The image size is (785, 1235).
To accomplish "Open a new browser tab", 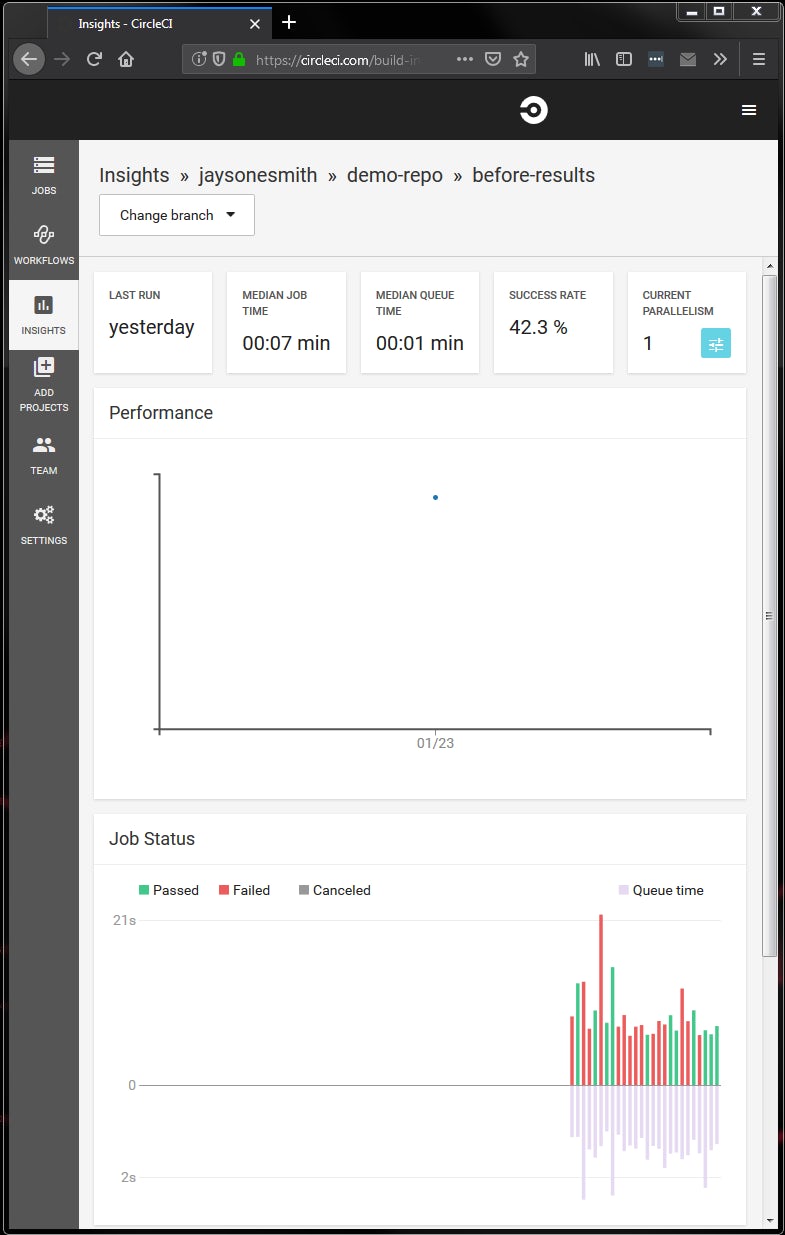I will [x=289, y=22].
